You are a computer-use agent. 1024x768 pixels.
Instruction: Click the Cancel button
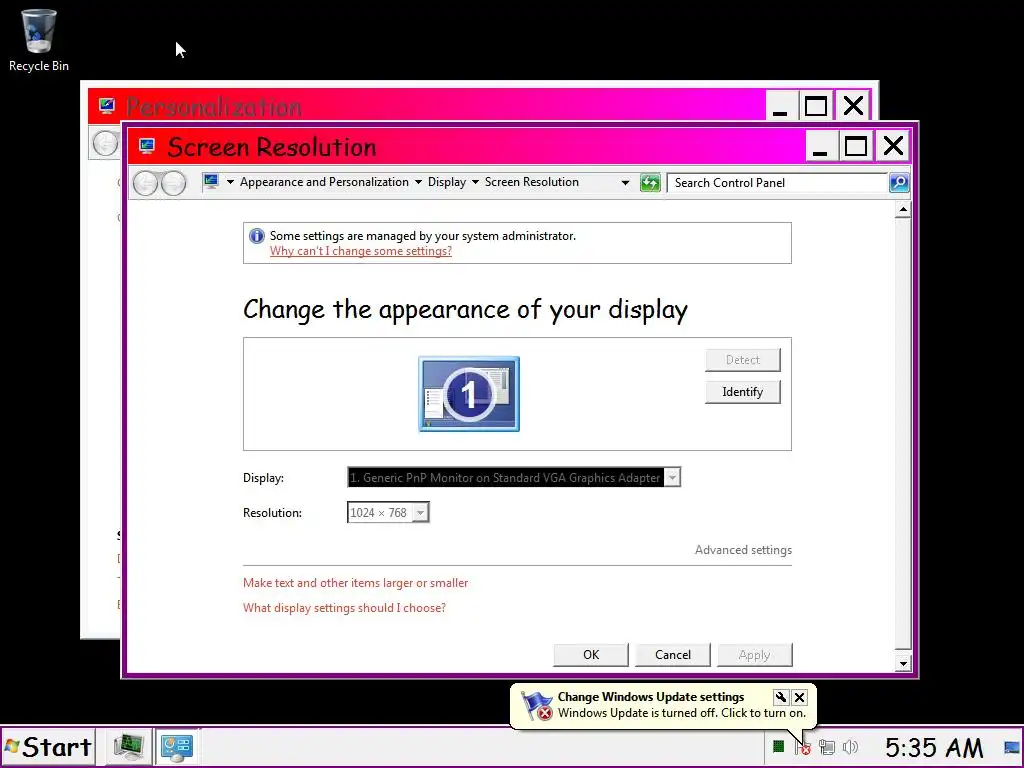click(x=673, y=655)
